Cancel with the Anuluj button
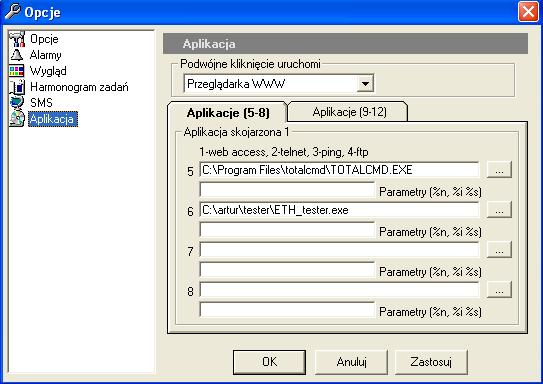This screenshot has height=384, width=543. click(x=351, y=362)
